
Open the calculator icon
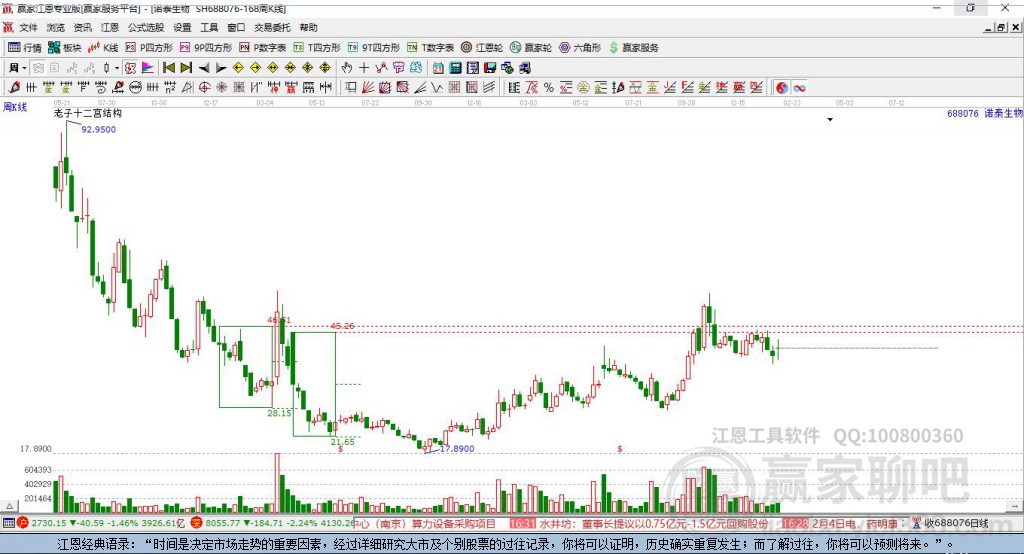pos(455,68)
